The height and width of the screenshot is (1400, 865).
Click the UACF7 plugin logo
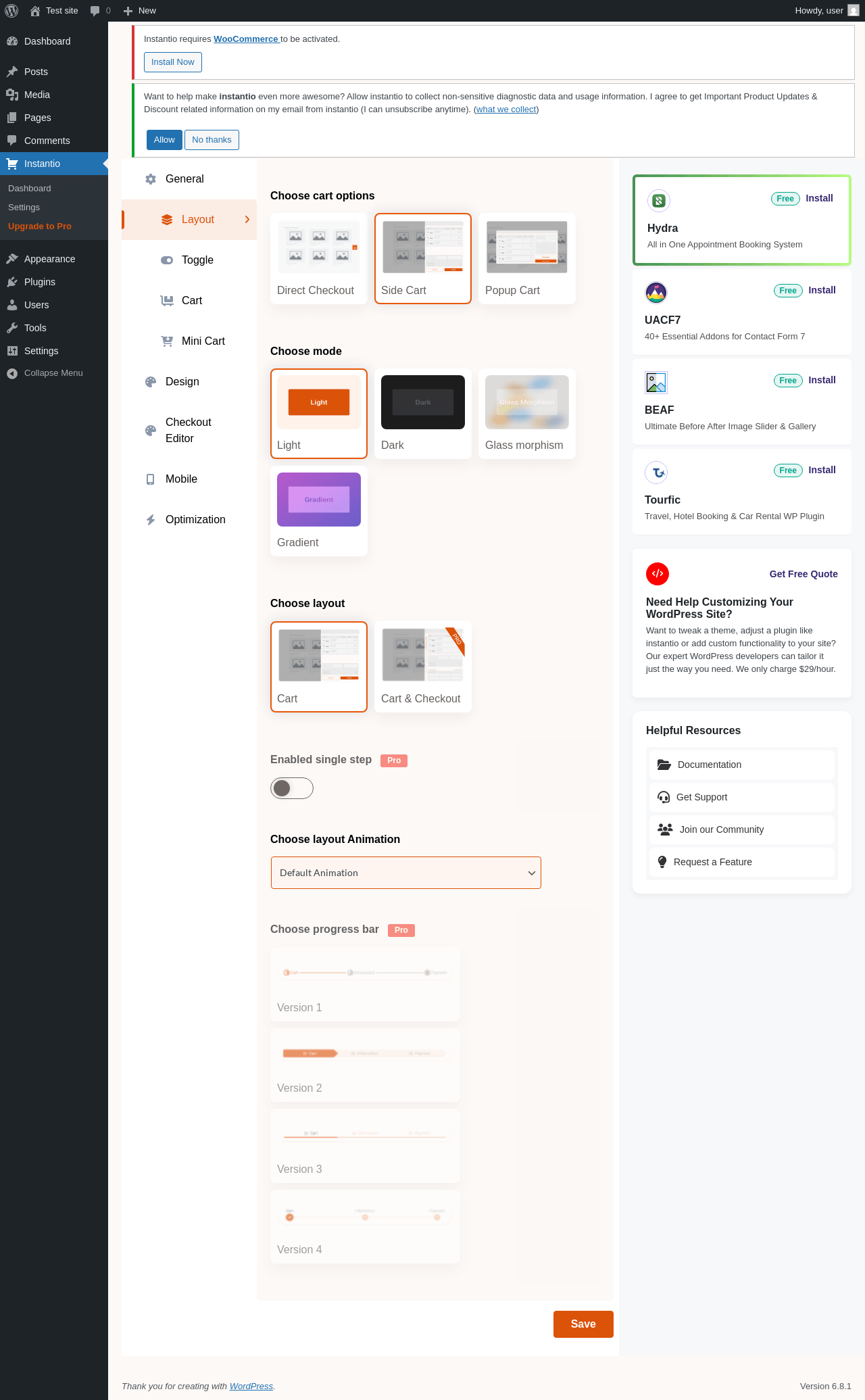656,293
